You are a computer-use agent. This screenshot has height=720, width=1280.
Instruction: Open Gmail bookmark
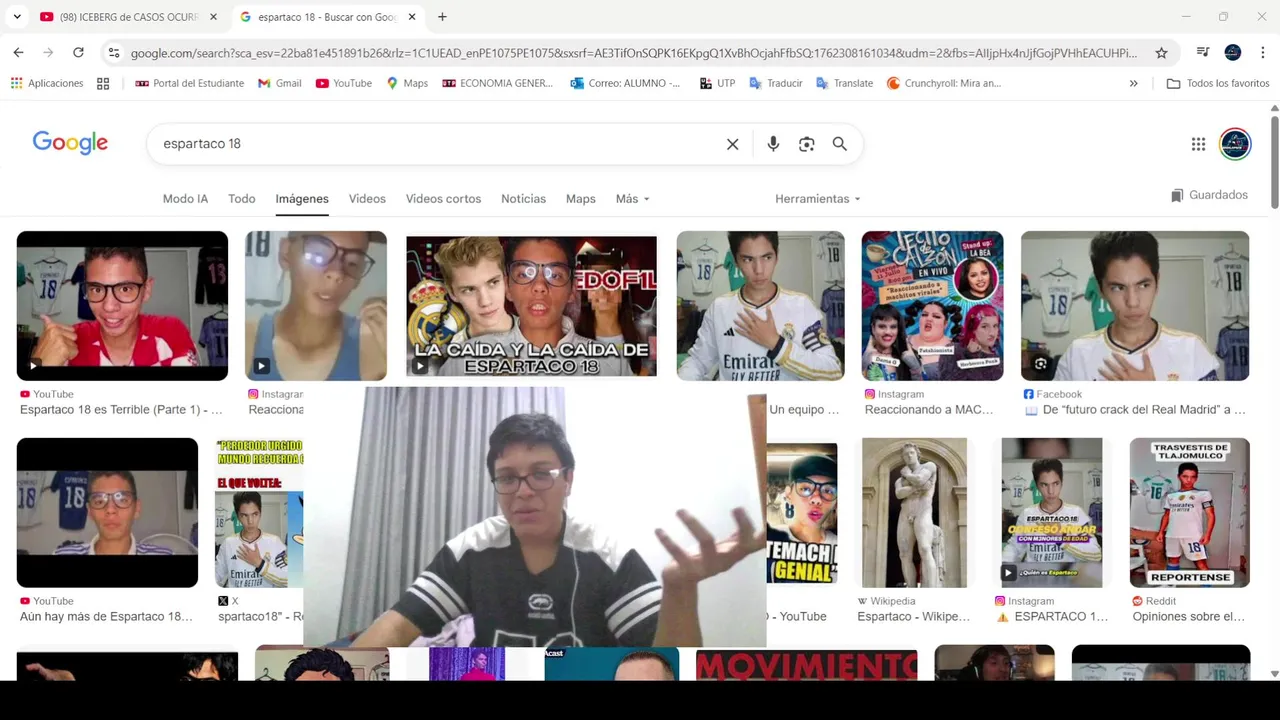(x=279, y=83)
